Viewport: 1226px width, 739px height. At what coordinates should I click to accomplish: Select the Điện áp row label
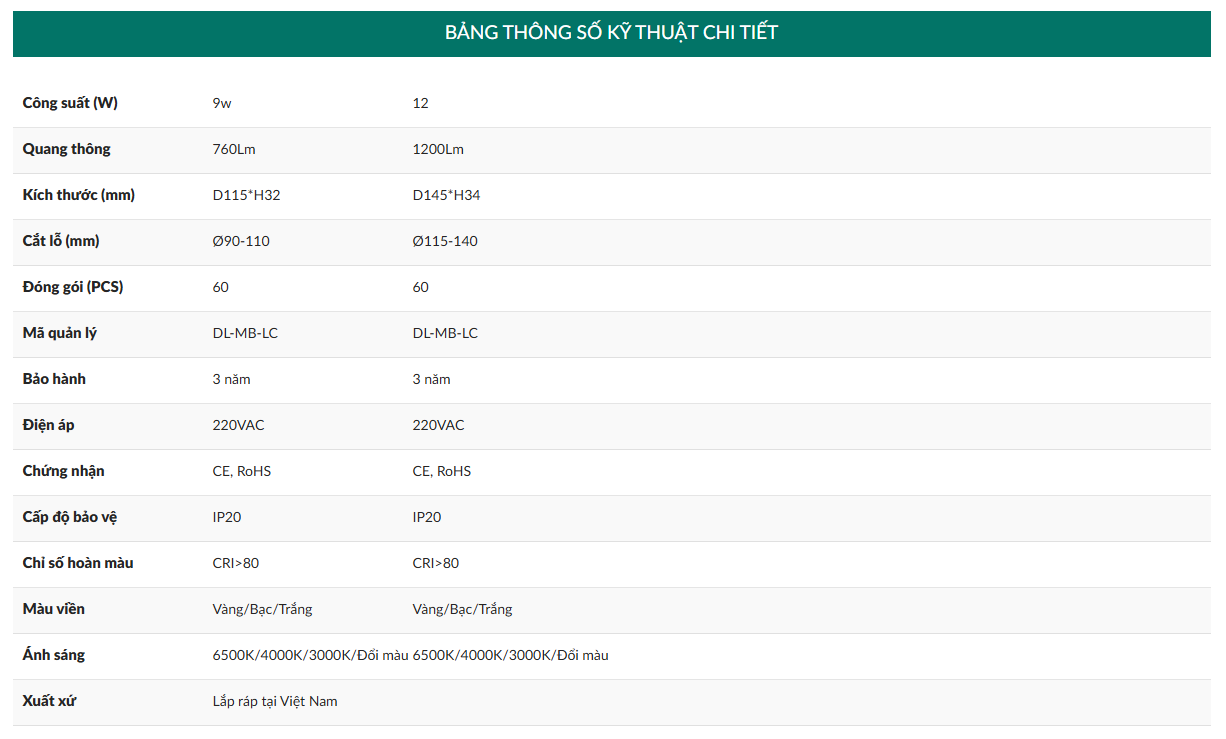tap(48, 425)
